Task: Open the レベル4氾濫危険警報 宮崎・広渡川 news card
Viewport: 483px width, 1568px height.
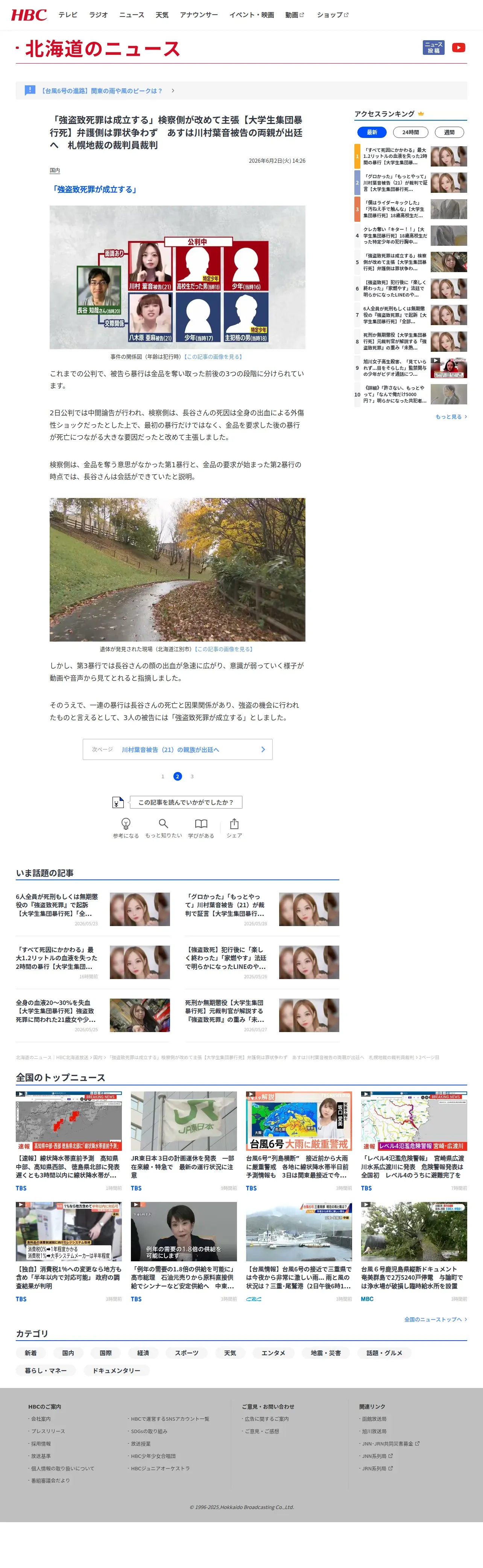Action: [x=414, y=1141]
